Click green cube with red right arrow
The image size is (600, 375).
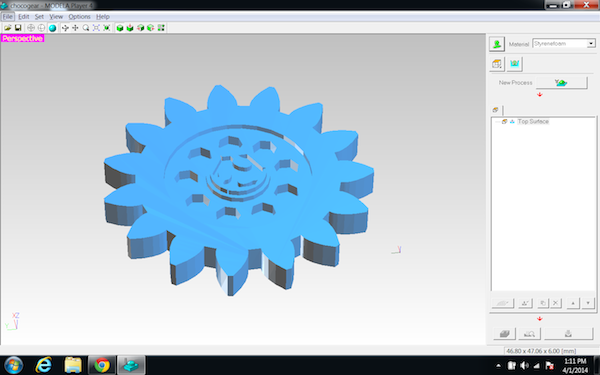click(151, 28)
